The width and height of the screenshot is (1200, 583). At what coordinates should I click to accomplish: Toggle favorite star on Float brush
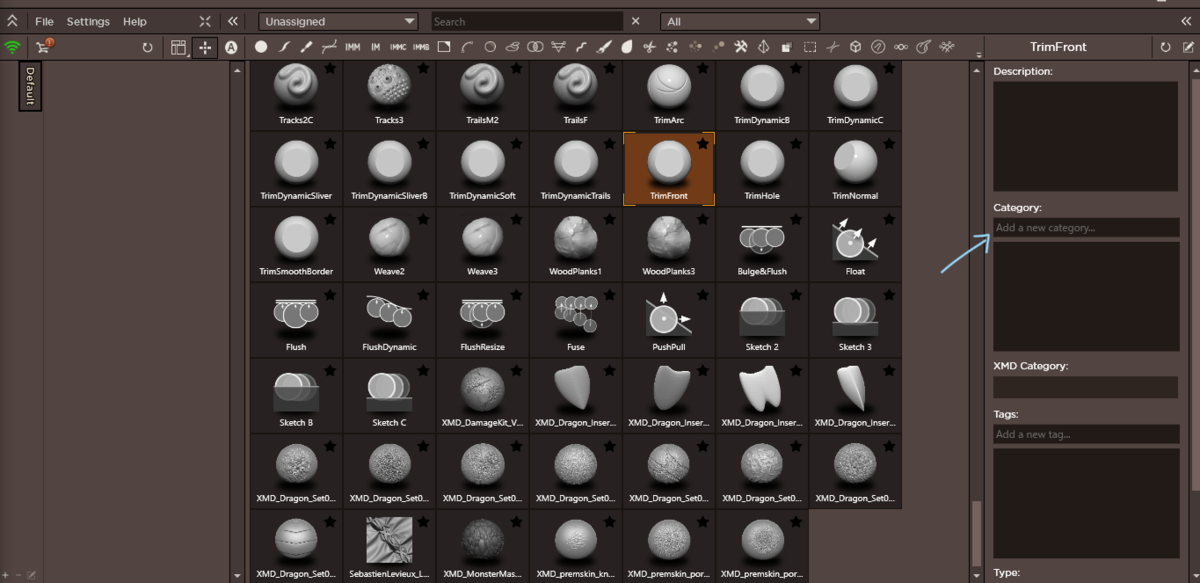coord(889,219)
